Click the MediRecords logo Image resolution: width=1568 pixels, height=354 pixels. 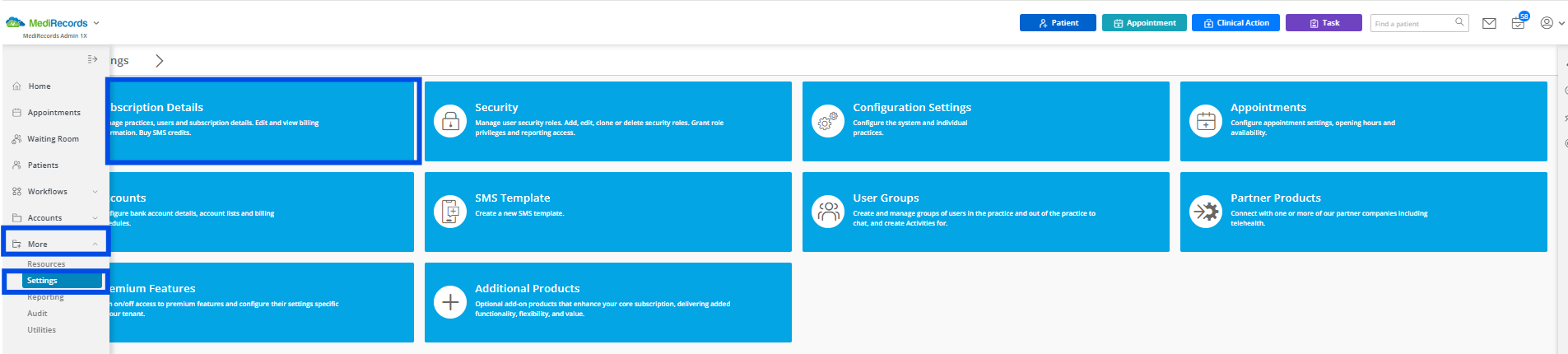click(x=46, y=23)
